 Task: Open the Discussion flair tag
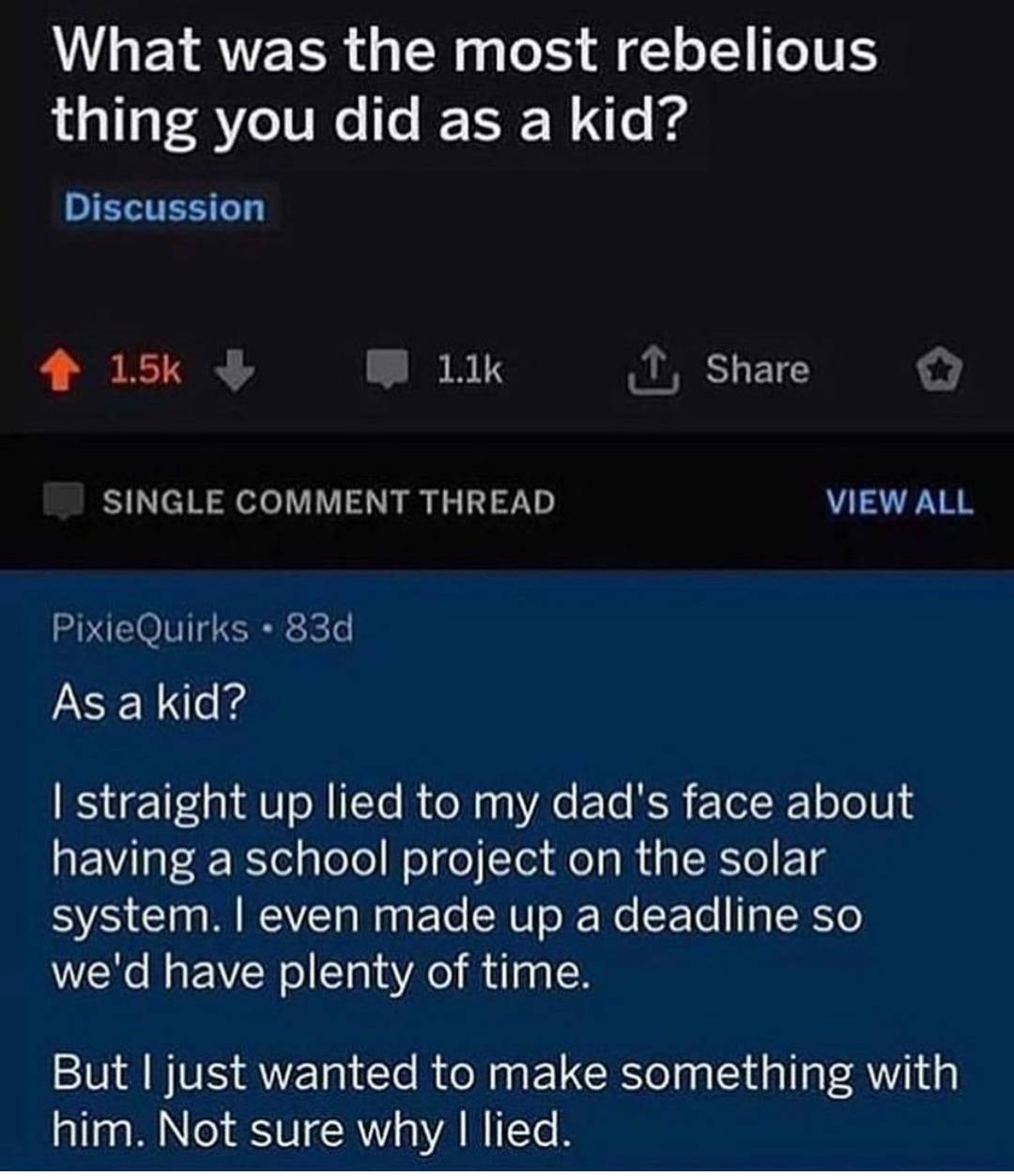pos(164,207)
